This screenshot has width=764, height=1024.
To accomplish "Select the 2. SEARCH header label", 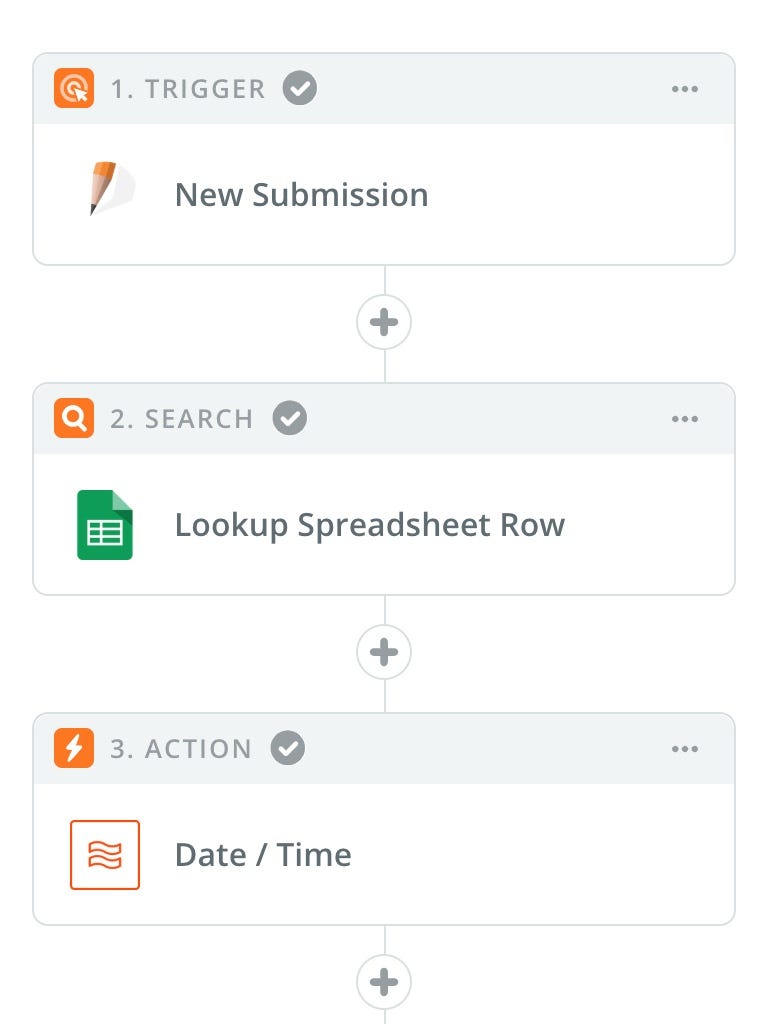I will coord(182,419).
